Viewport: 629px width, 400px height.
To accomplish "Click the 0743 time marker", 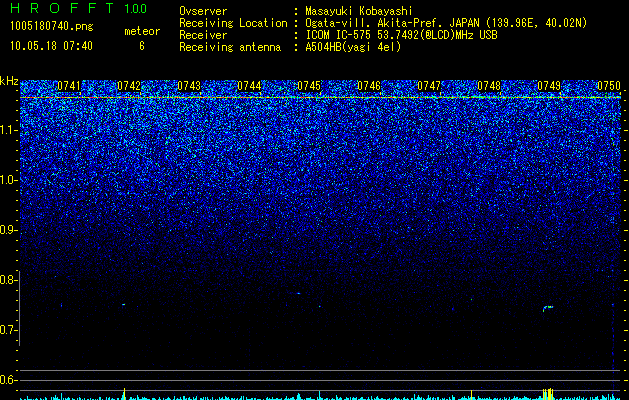I will pos(189,86).
